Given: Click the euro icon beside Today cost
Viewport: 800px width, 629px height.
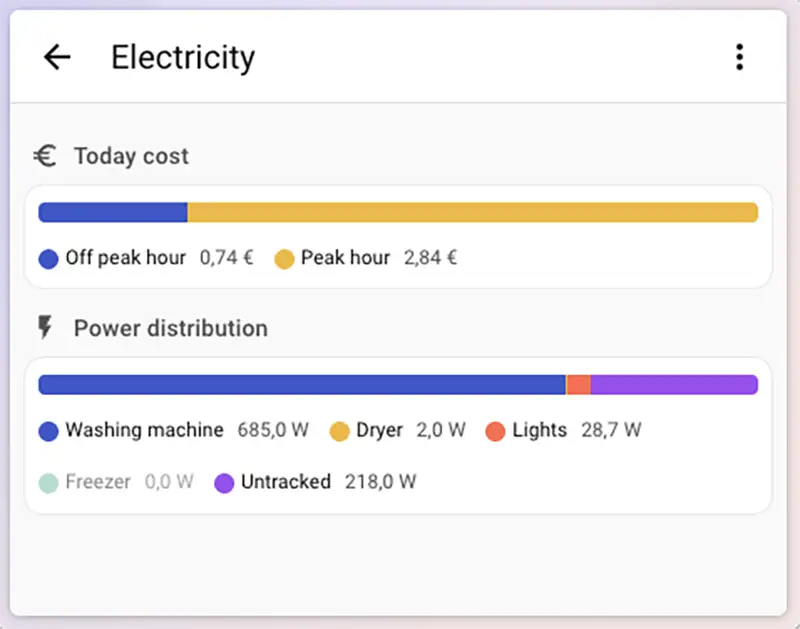Looking at the screenshot, I should click(x=44, y=155).
